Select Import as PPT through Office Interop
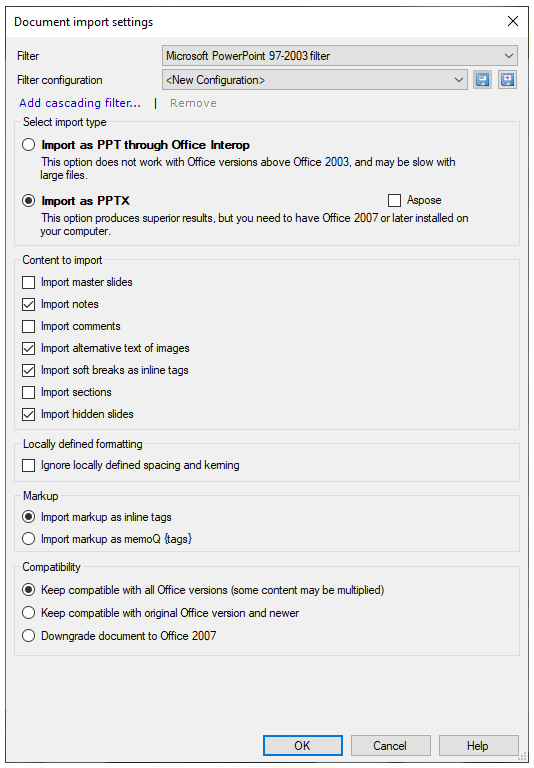Screen dimensions: 534x768 pos(29,145)
